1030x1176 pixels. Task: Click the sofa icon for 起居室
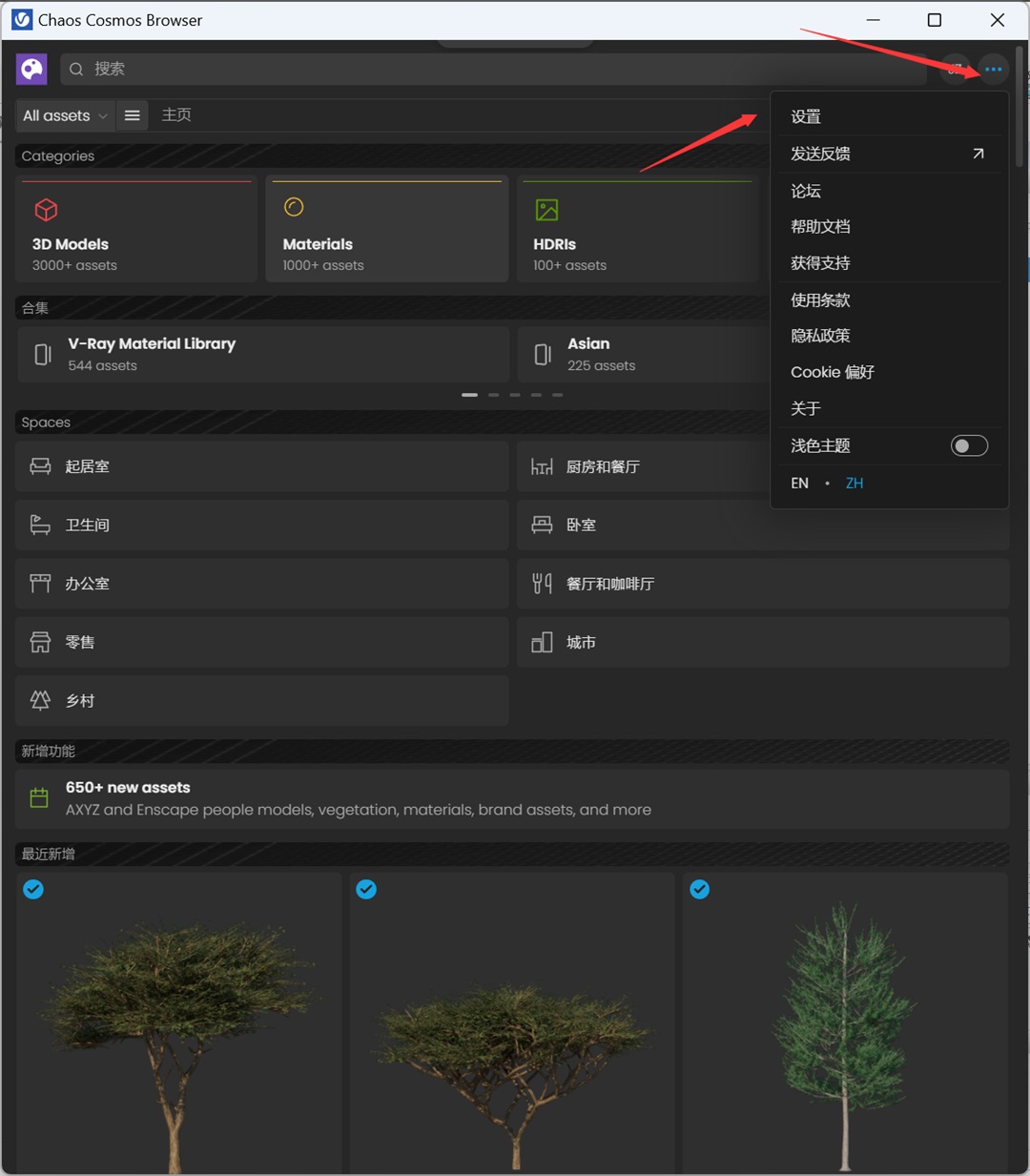(x=40, y=466)
